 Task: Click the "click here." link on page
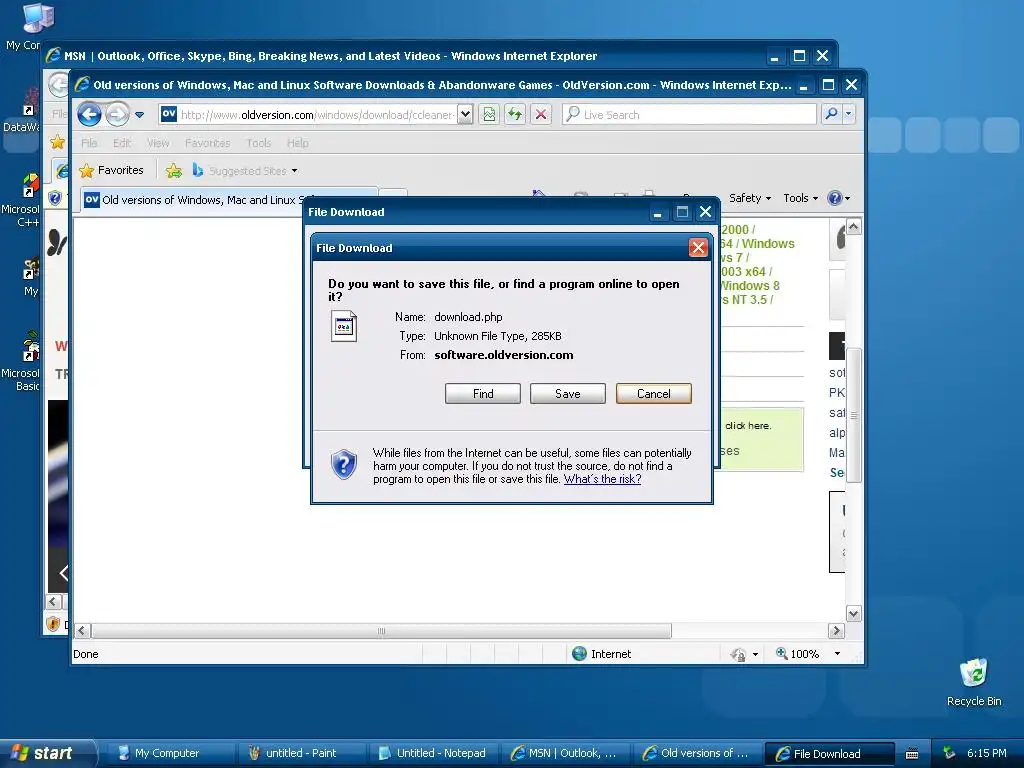tap(748, 426)
